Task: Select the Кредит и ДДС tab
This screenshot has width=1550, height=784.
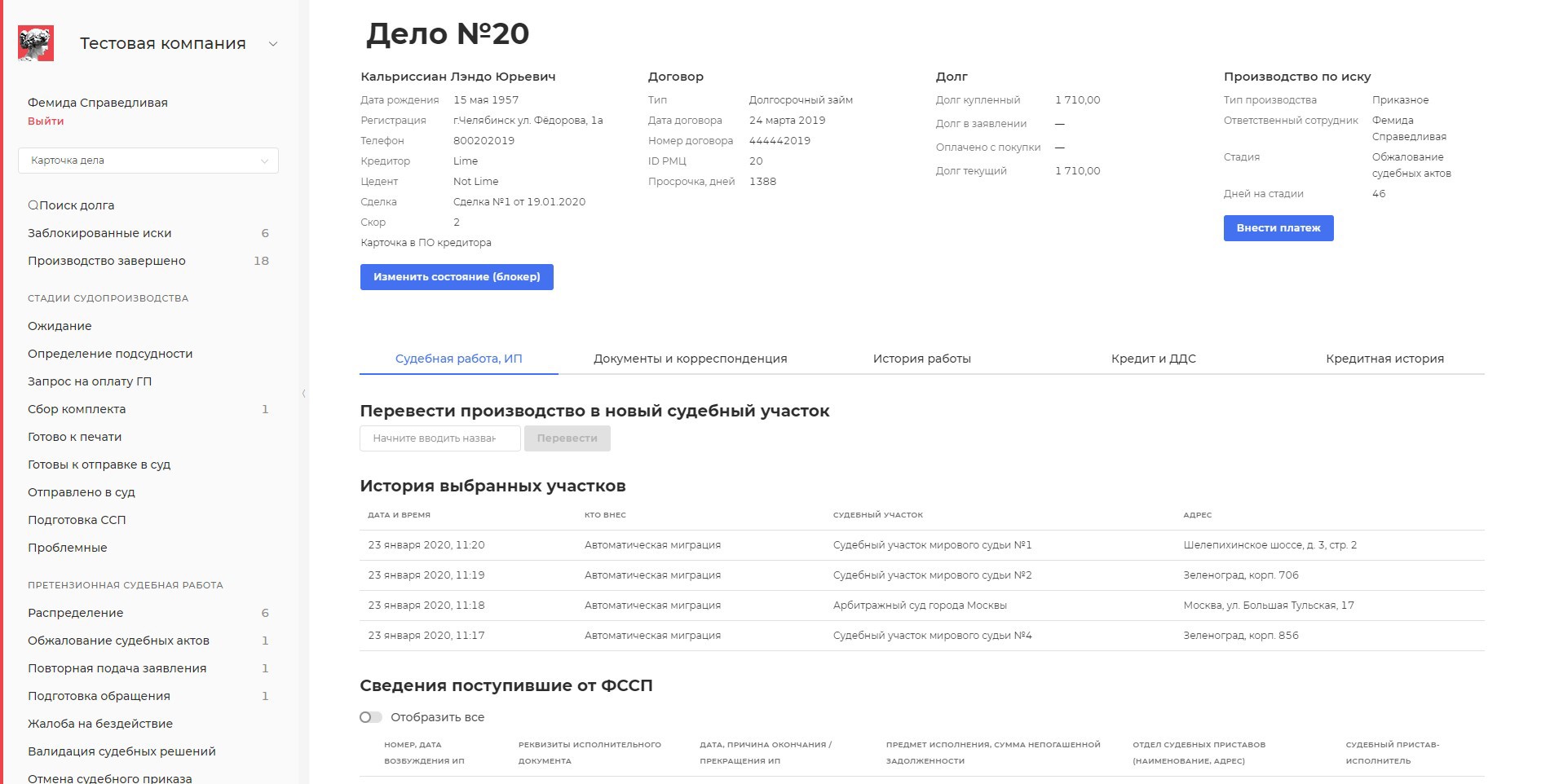Action: click(x=1153, y=359)
